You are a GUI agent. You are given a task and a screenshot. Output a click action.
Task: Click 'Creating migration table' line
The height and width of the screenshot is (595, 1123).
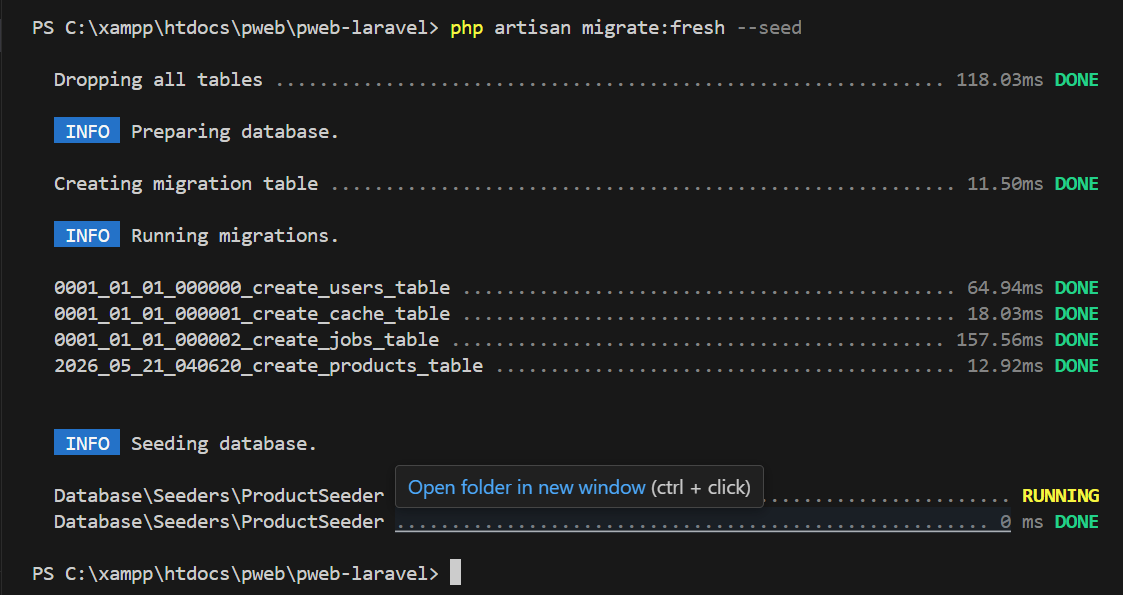[186, 184]
